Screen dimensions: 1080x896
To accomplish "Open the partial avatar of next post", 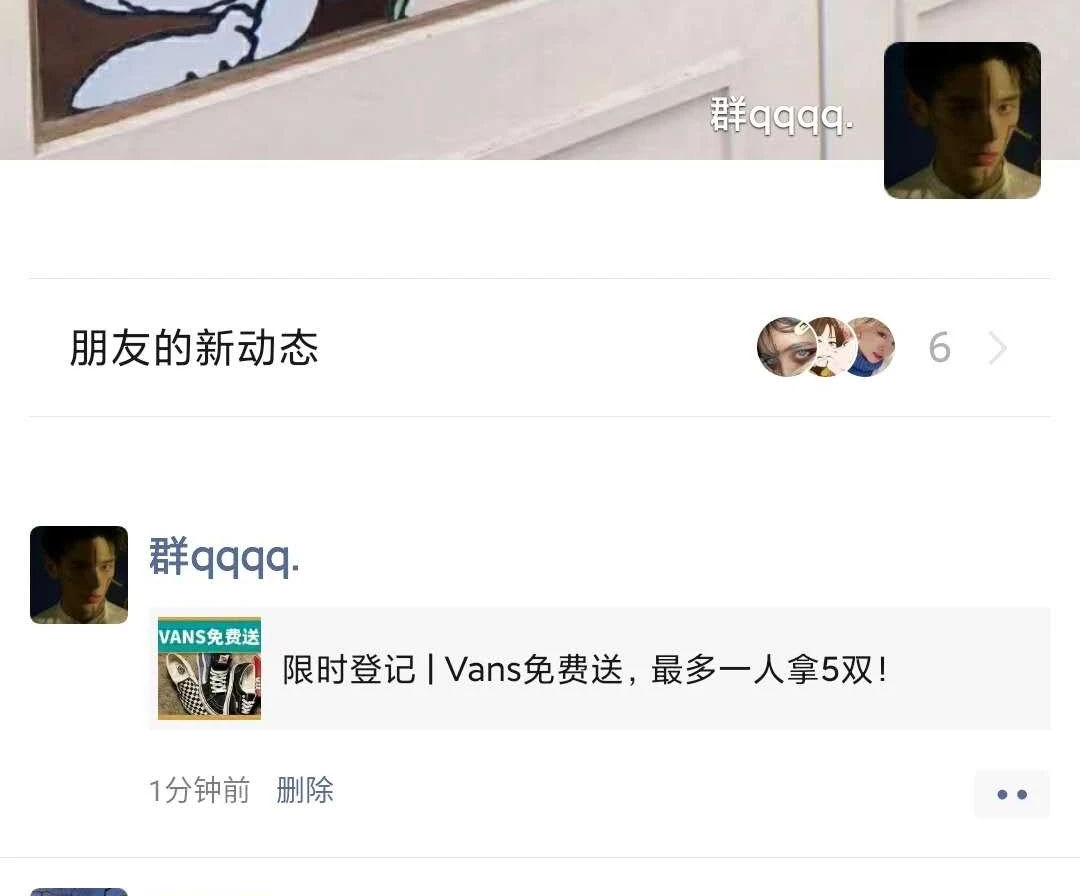I will (79, 893).
